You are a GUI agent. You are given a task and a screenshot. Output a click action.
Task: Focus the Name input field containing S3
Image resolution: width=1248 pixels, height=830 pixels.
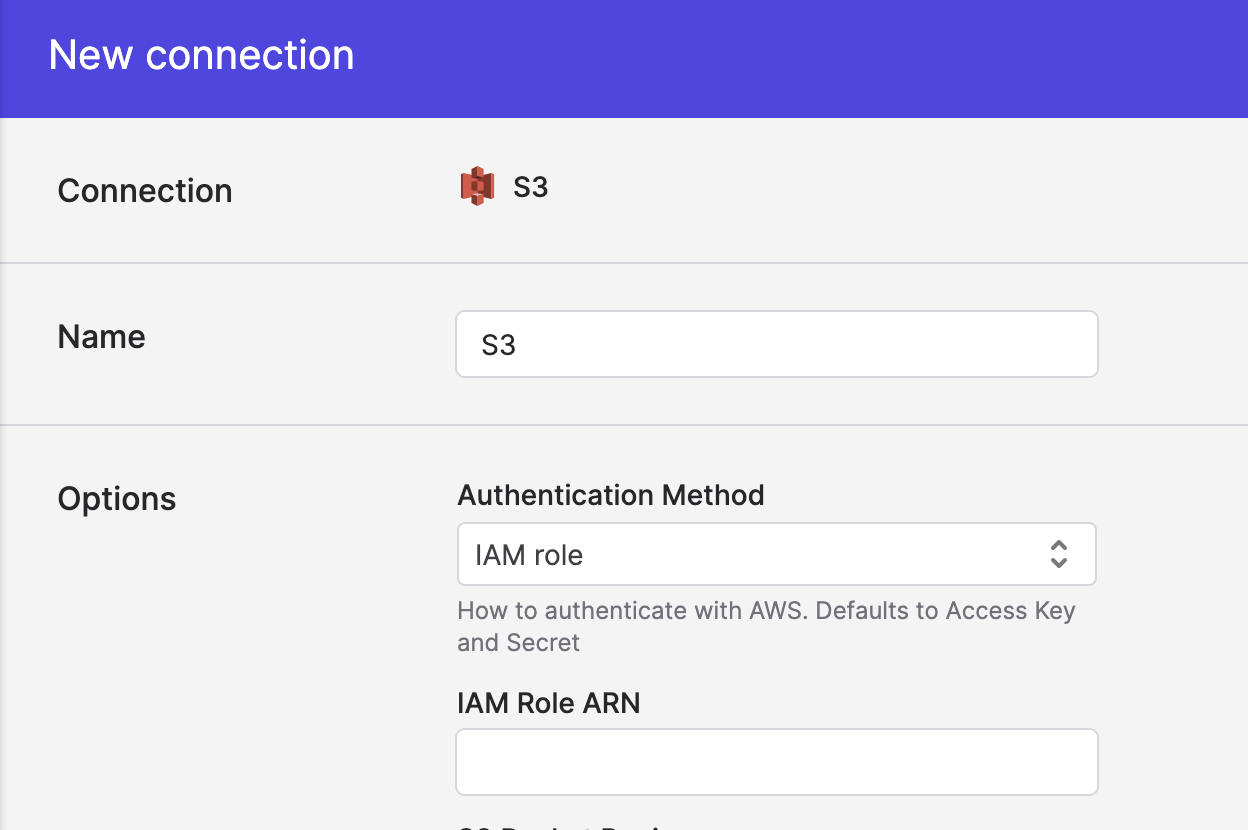[777, 344]
